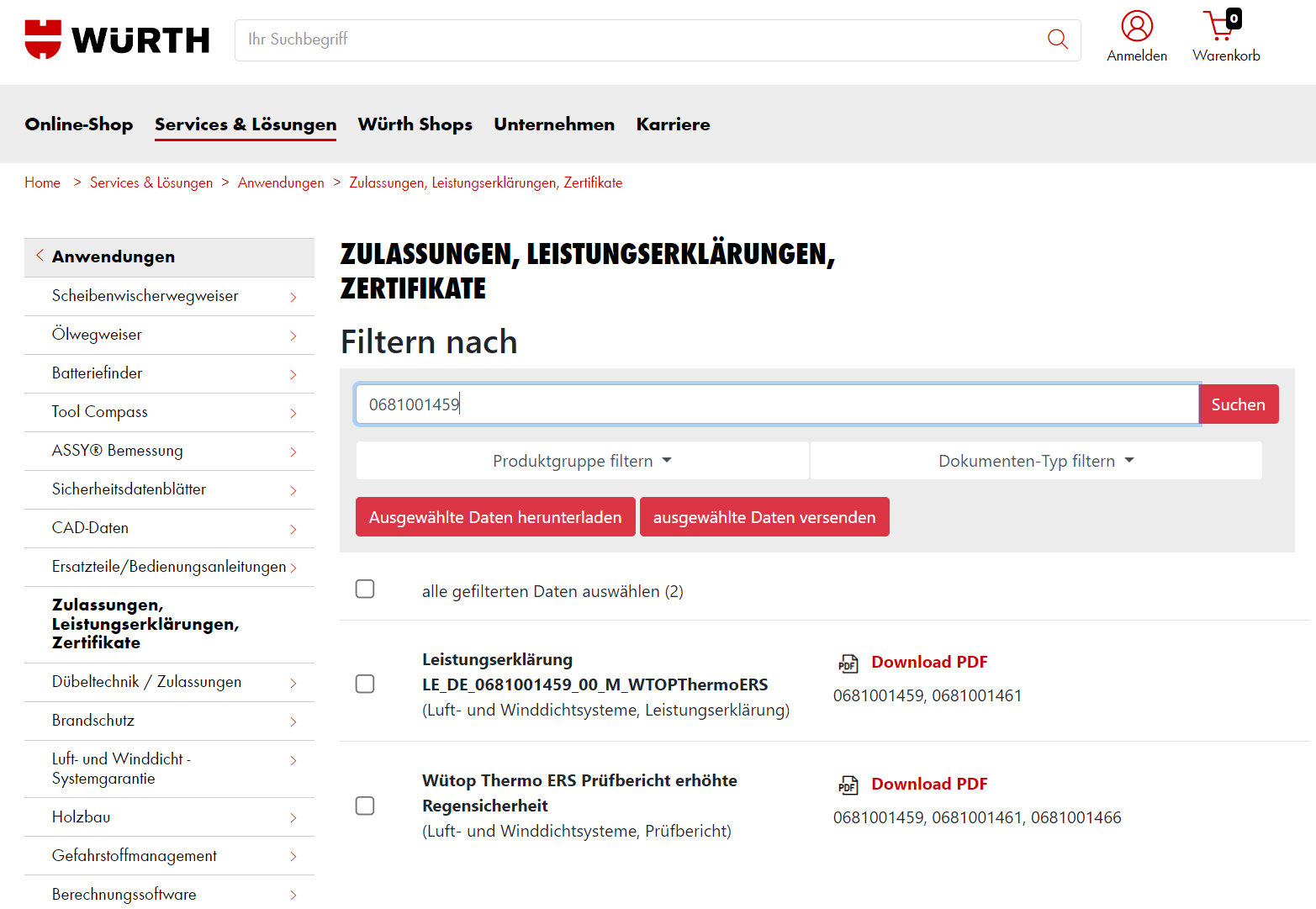Download PDF link for Leistungserklärung
The image size is (1316, 909).
click(x=929, y=662)
